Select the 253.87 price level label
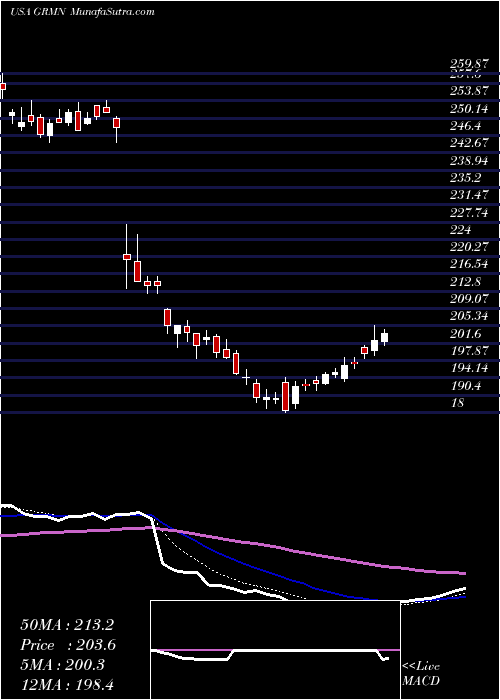Screen dimensions: 500x700 (469, 92)
